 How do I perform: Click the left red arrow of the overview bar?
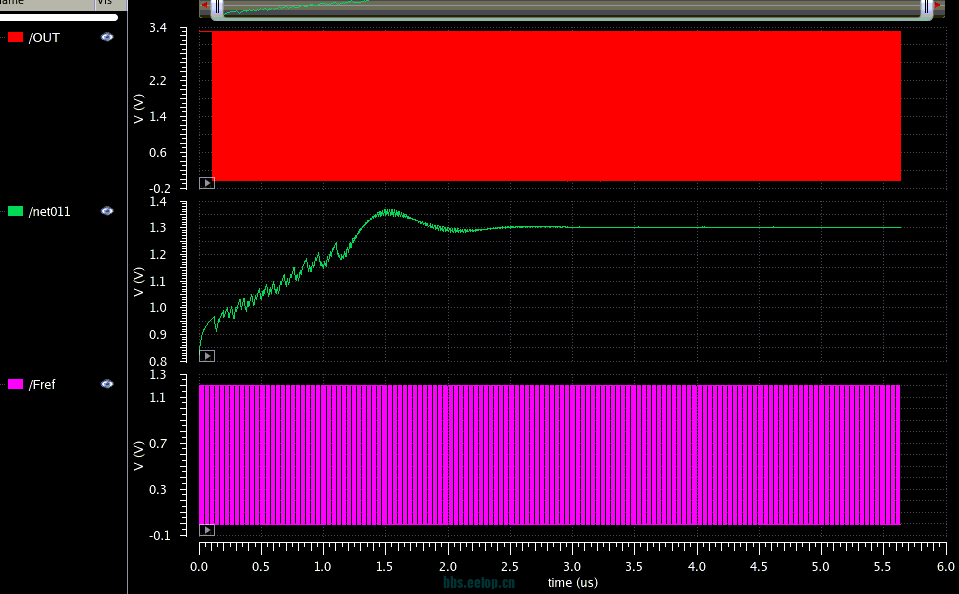[x=205, y=5]
